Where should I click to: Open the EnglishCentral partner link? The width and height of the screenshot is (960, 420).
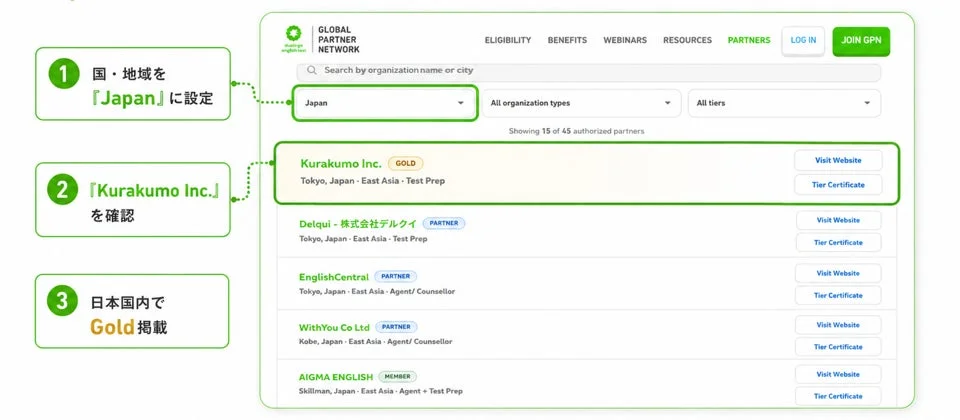tap(334, 277)
